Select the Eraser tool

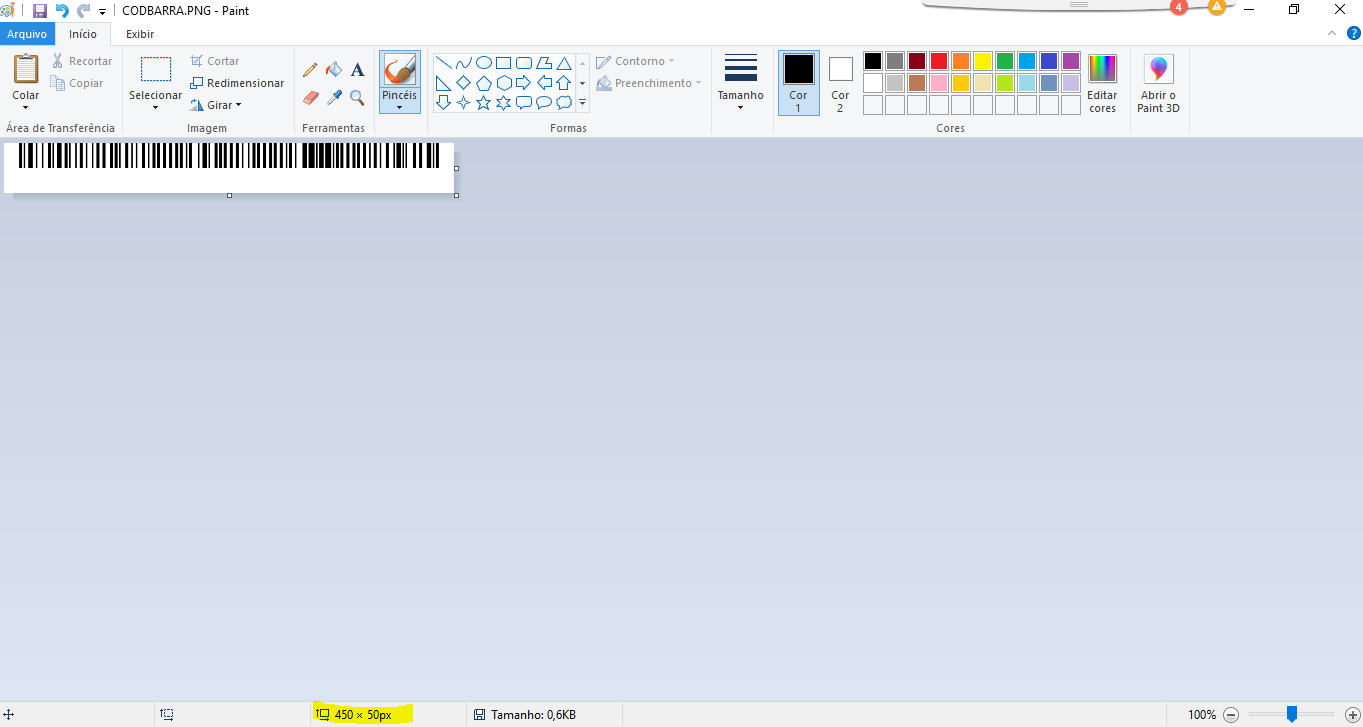[310, 98]
